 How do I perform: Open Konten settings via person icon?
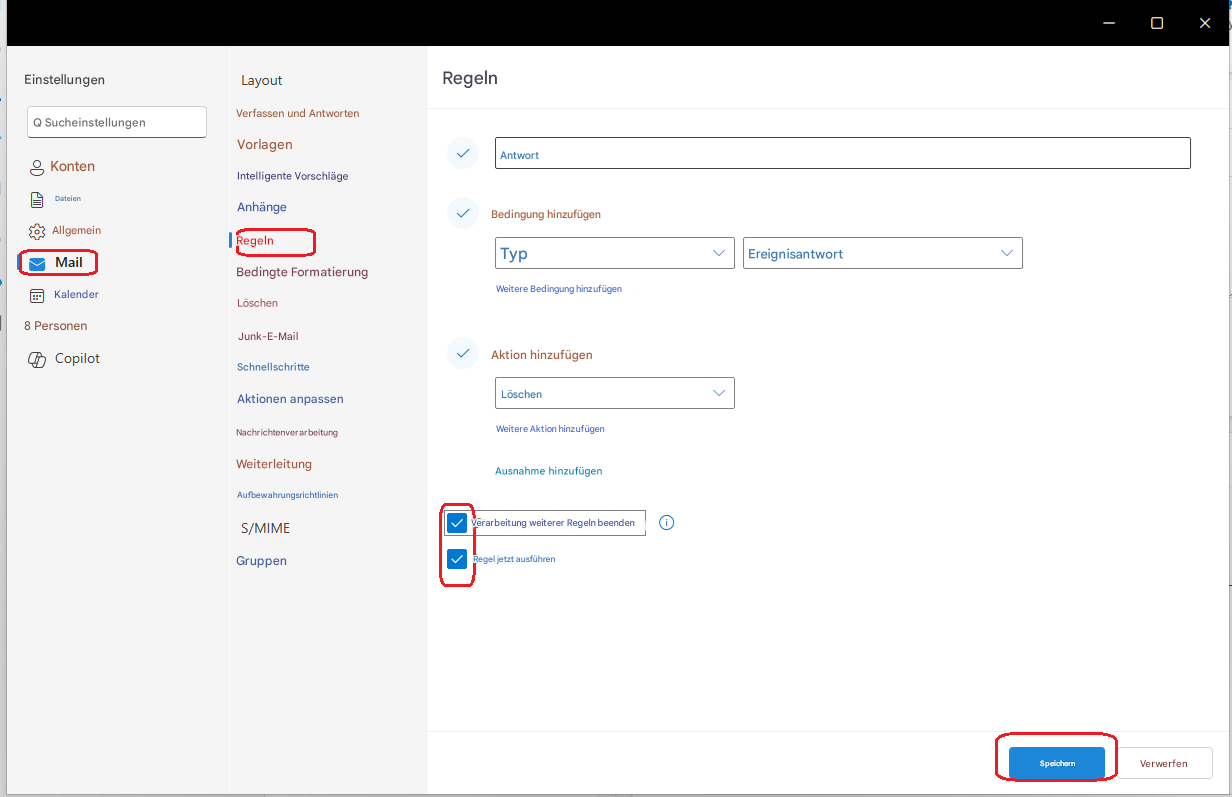pyautogui.click(x=37, y=167)
